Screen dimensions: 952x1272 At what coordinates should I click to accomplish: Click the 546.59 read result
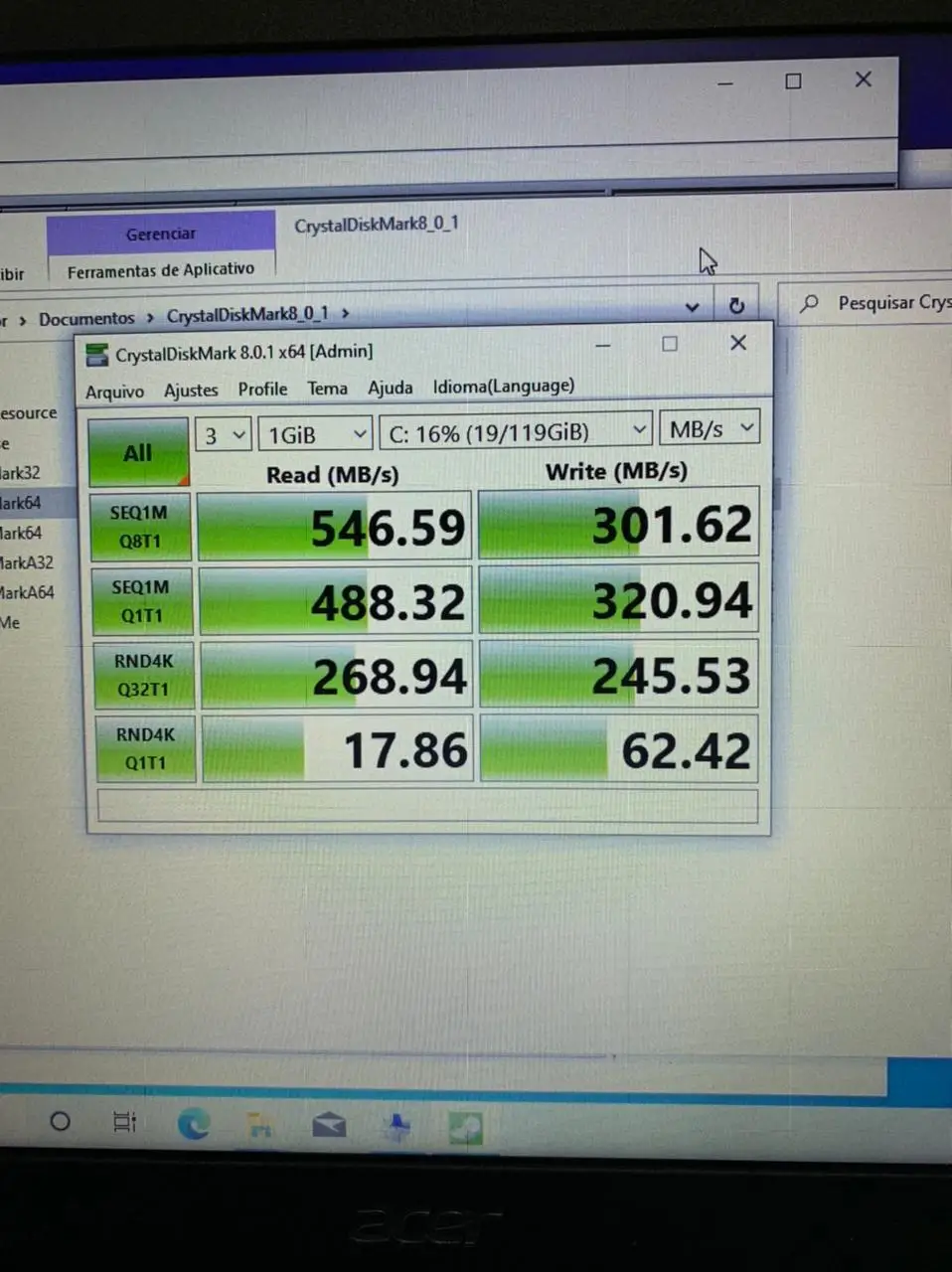(335, 527)
